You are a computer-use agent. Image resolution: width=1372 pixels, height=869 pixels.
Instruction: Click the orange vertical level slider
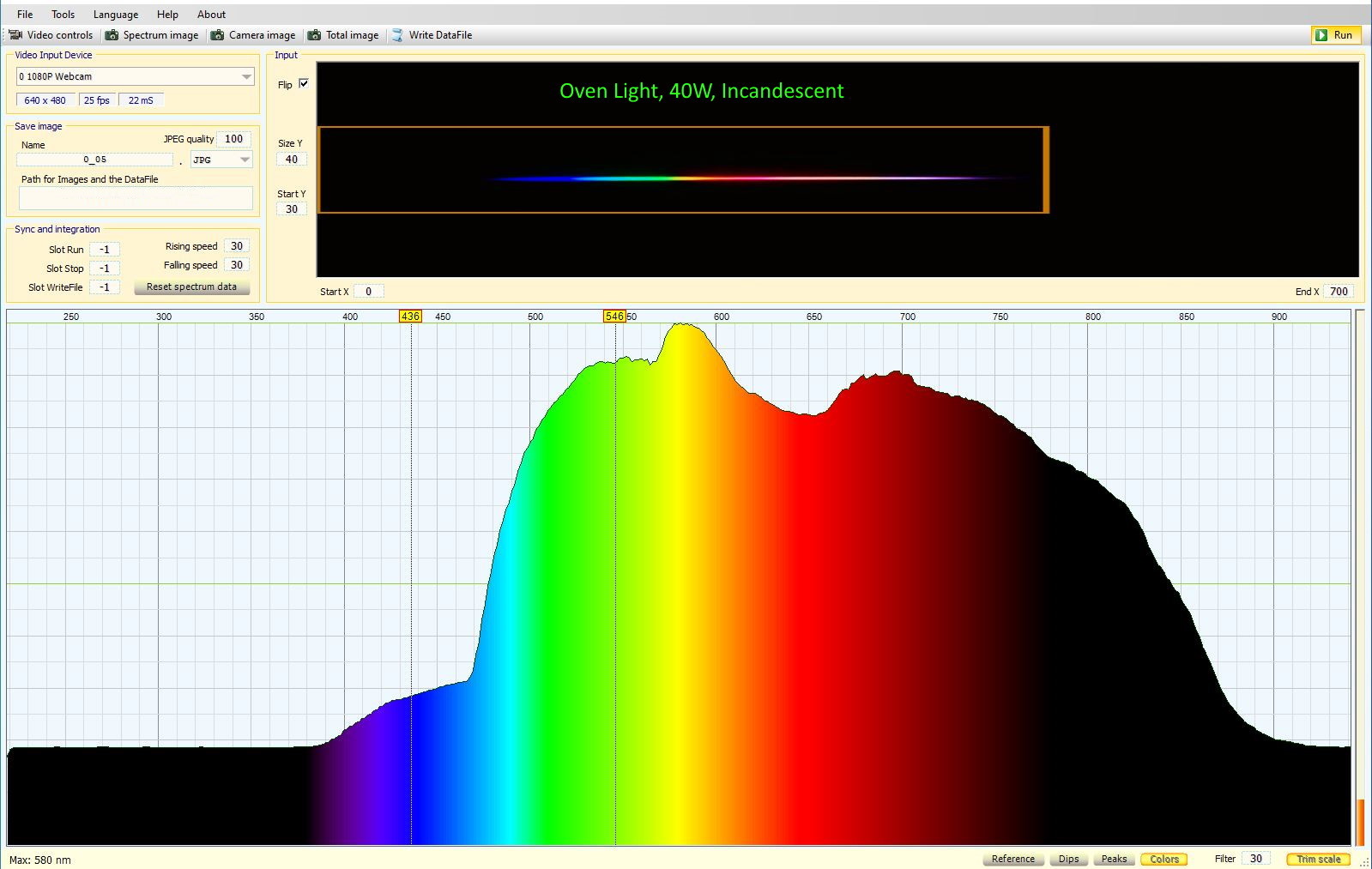pos(1360,823)
